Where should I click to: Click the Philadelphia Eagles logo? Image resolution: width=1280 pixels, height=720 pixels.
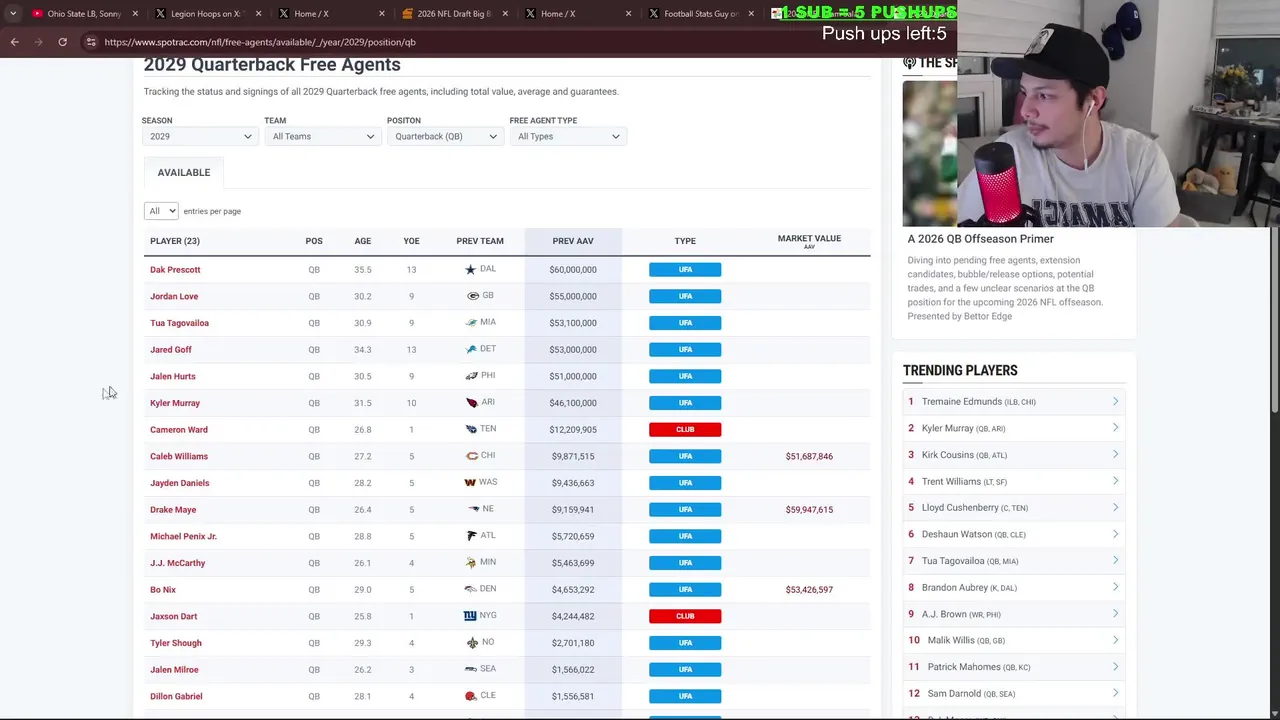[471, 376]
